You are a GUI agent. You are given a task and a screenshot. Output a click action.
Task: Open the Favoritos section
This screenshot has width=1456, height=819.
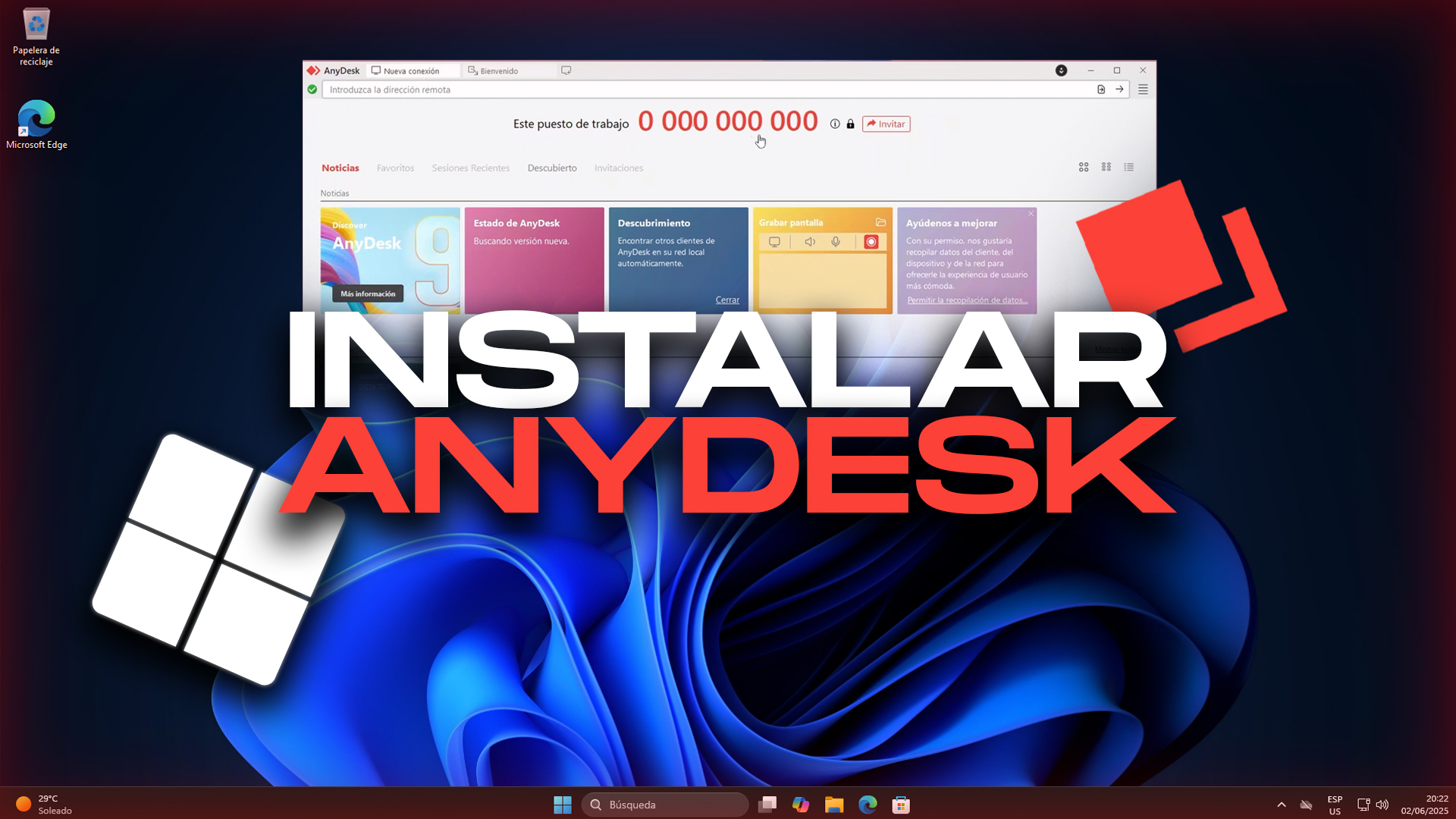point(395,168)
